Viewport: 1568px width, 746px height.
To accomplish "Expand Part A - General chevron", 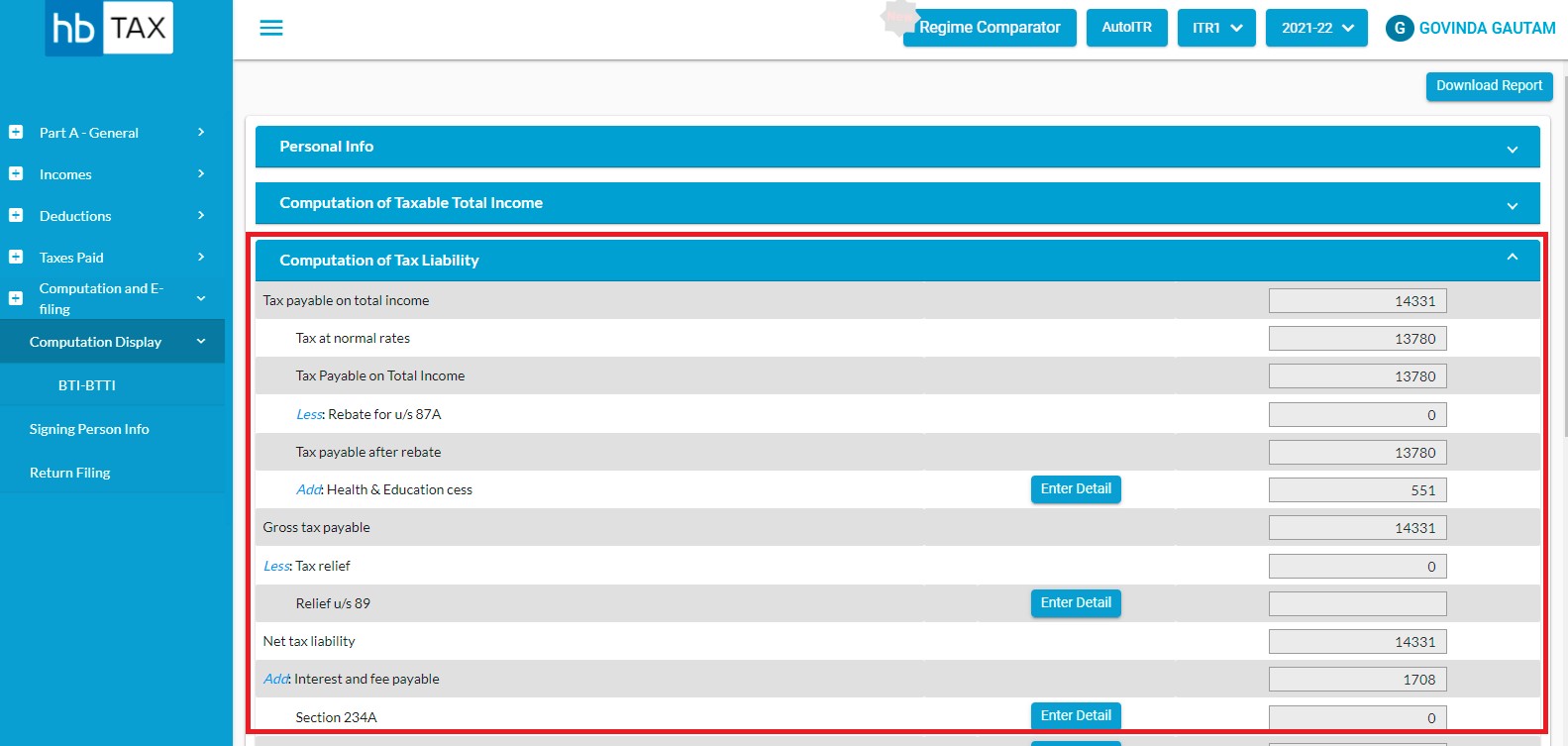I will coord(201,132).
